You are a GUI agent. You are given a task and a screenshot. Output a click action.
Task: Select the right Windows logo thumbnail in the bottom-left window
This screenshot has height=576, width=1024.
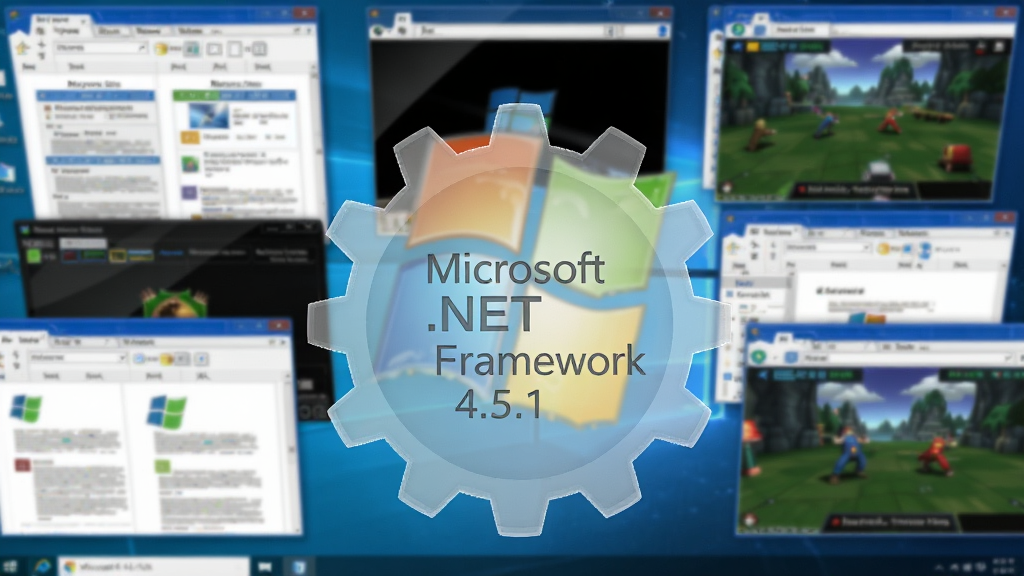(x=167, y=412)
